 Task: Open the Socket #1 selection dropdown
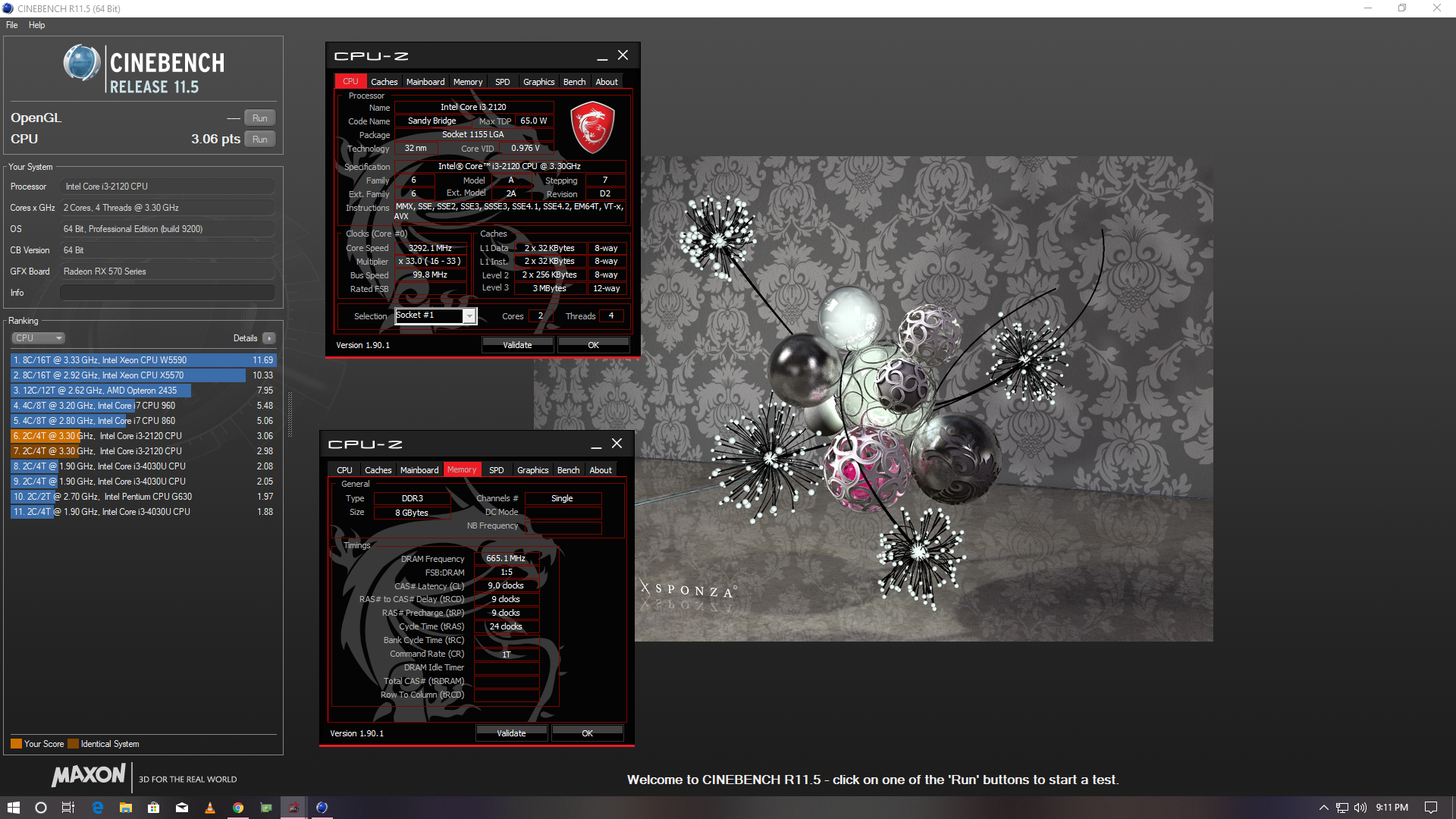coord(435,316)
